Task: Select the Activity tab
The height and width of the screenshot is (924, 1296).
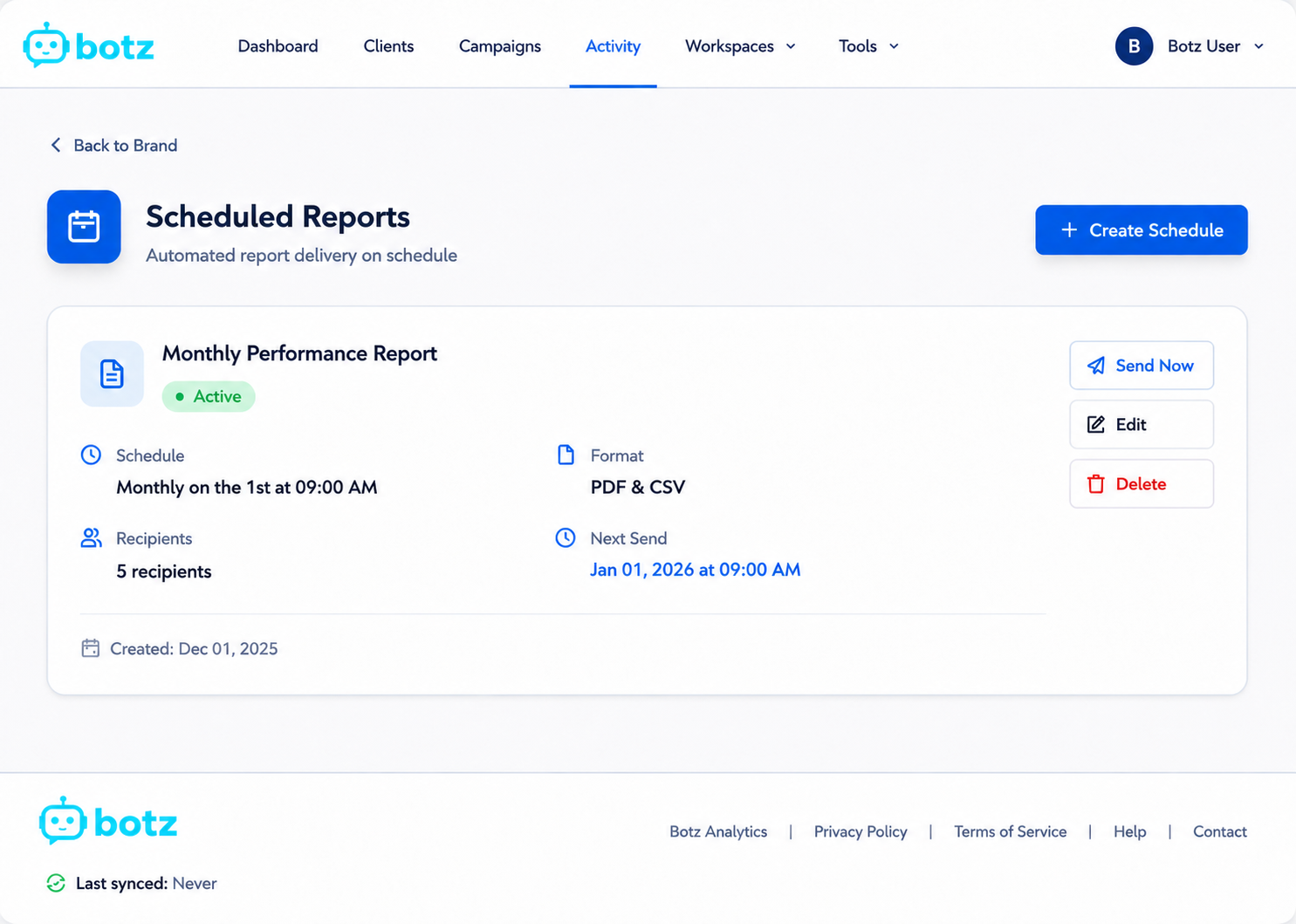Action: click(x=613, y=46)
